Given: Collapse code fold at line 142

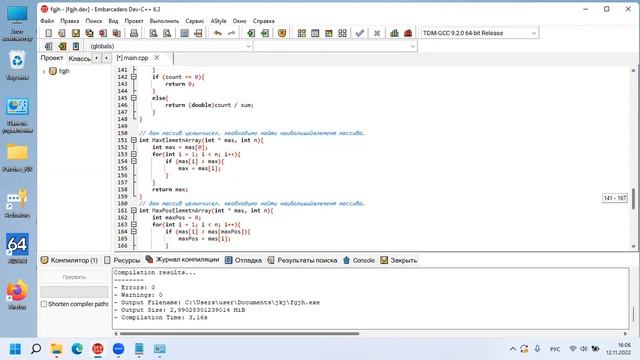Looking at the screenshot, I should (x=133, y=77).
